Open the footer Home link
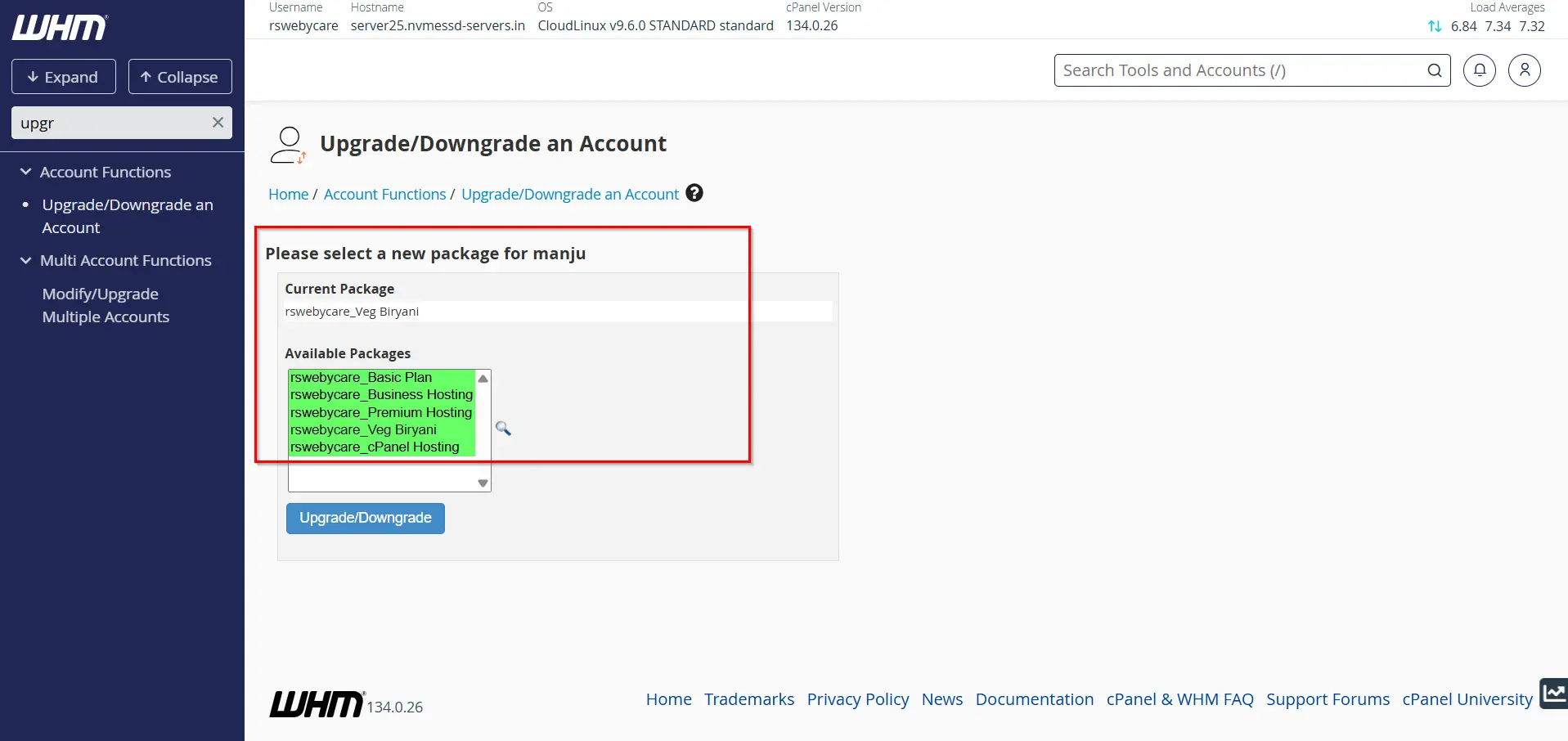This screenshot has height=741, width=1568. [x=669, y=699]
